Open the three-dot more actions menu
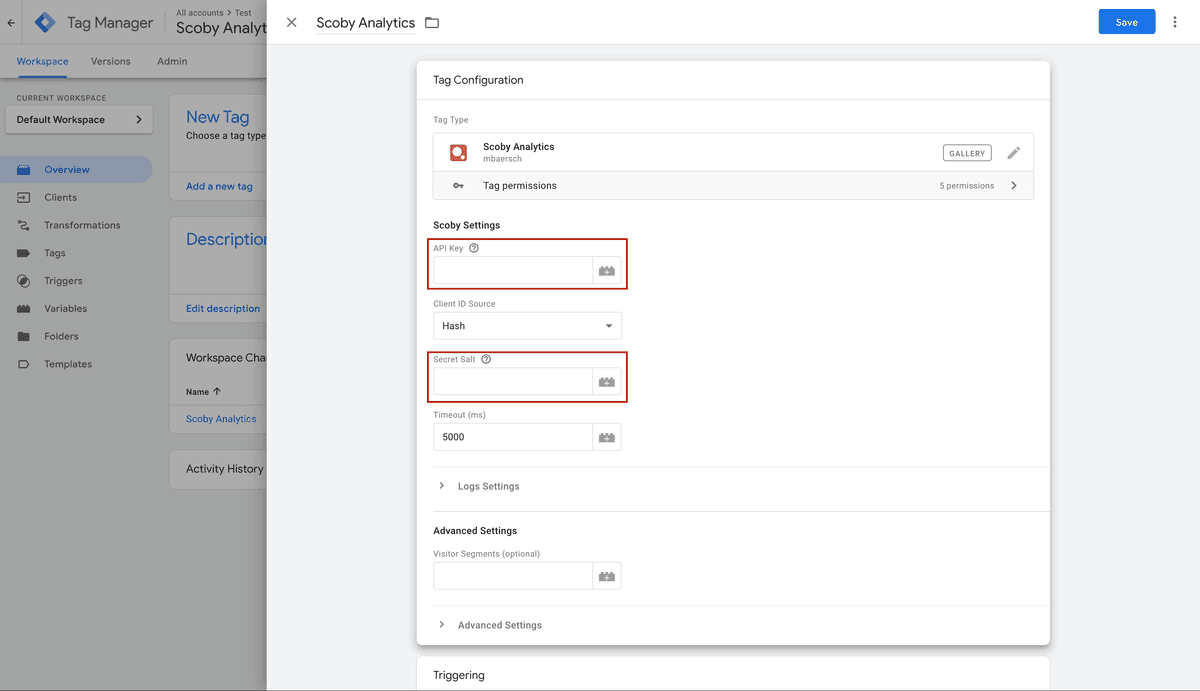 (x=1175, y=22)
